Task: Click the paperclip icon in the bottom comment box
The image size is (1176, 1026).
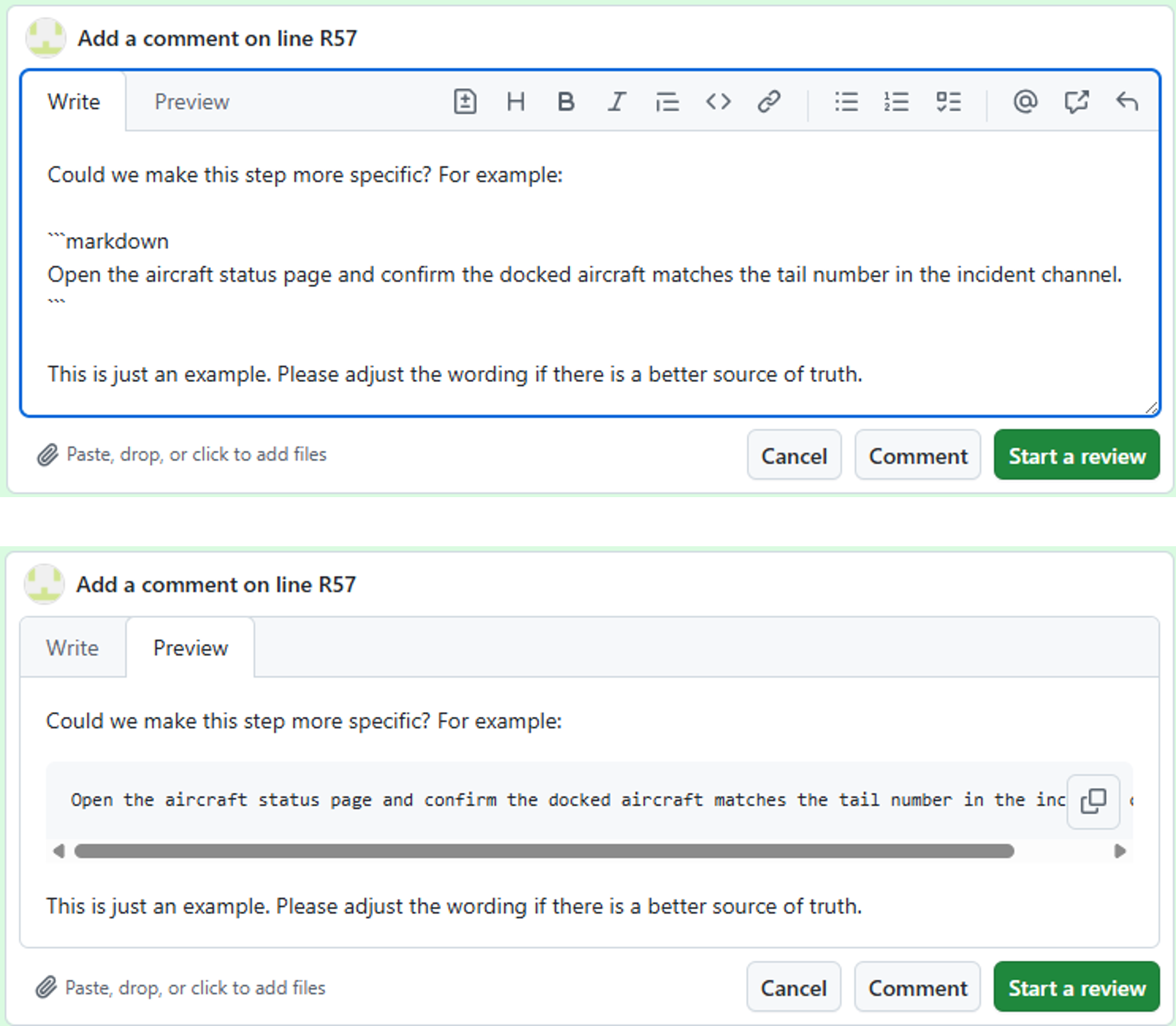Action: pyautogui.click(x=46, y=987)
